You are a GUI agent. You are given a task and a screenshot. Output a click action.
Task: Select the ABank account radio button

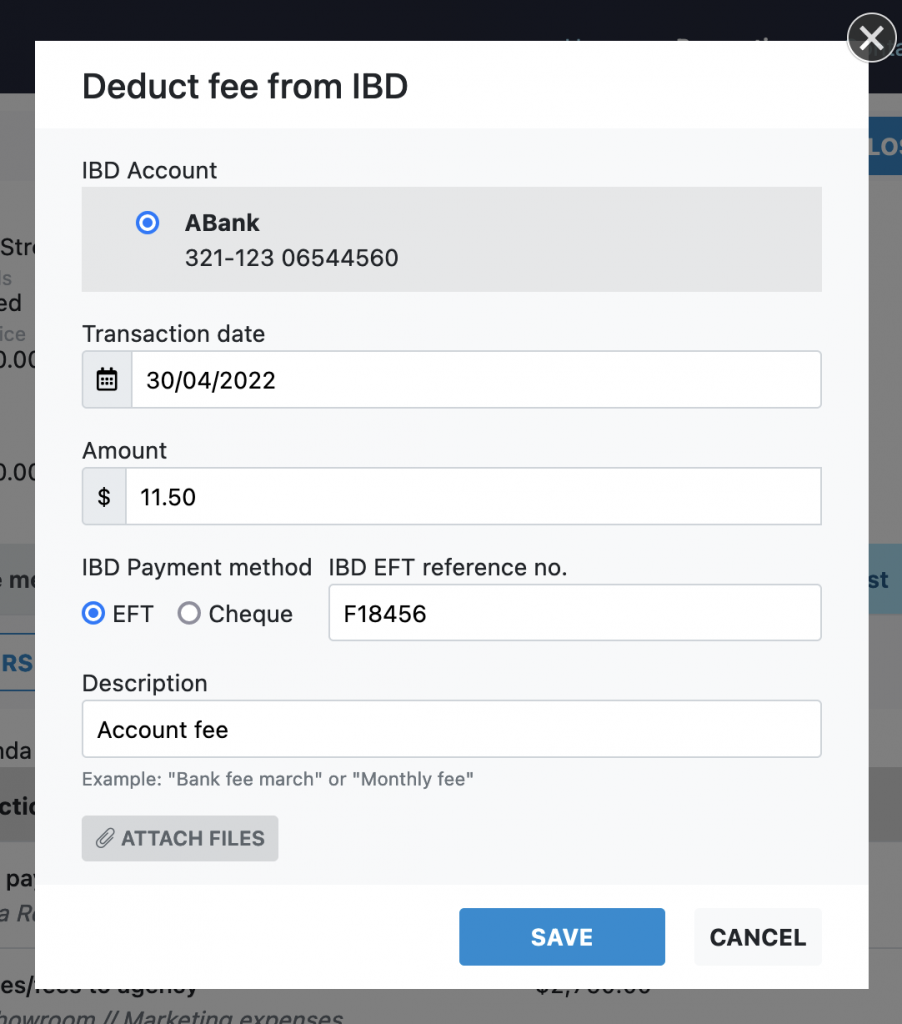147,223
